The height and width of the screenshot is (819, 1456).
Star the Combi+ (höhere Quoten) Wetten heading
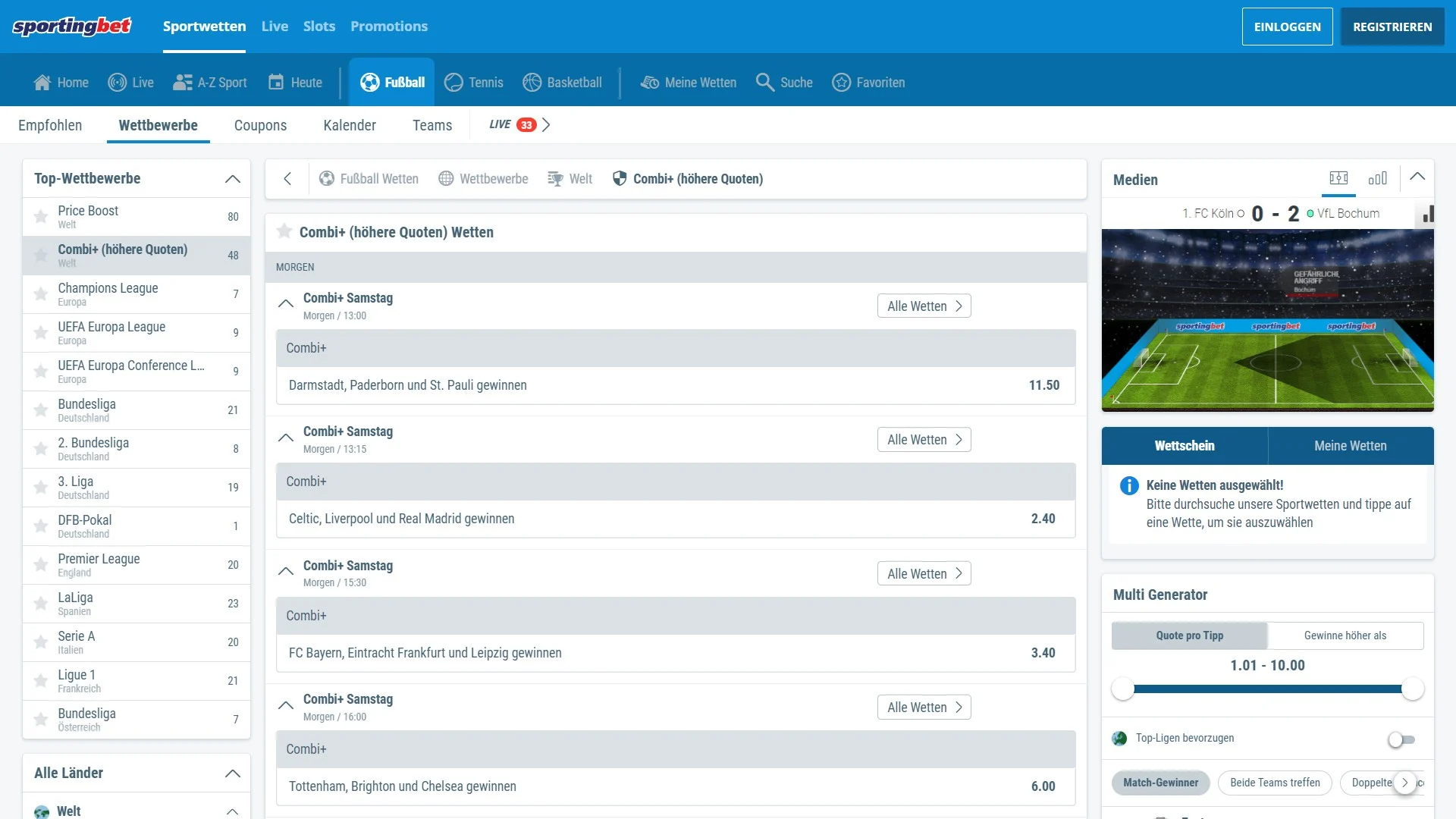(284, 231)
